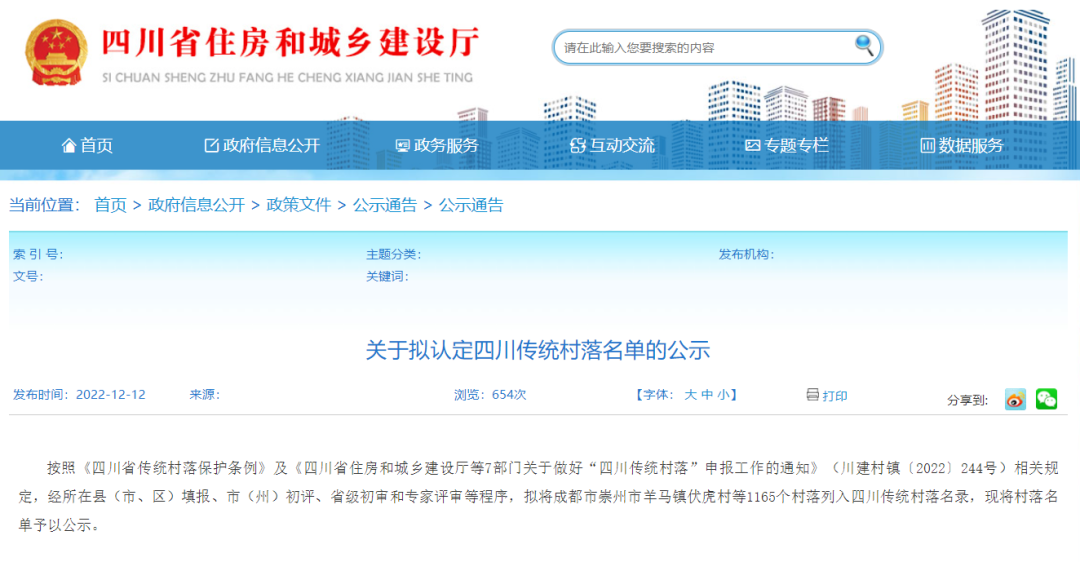Open 政府信息公开 navigation menu
Image resolution: width=1080 pixels, height=562 pixels.
[262, 145]
